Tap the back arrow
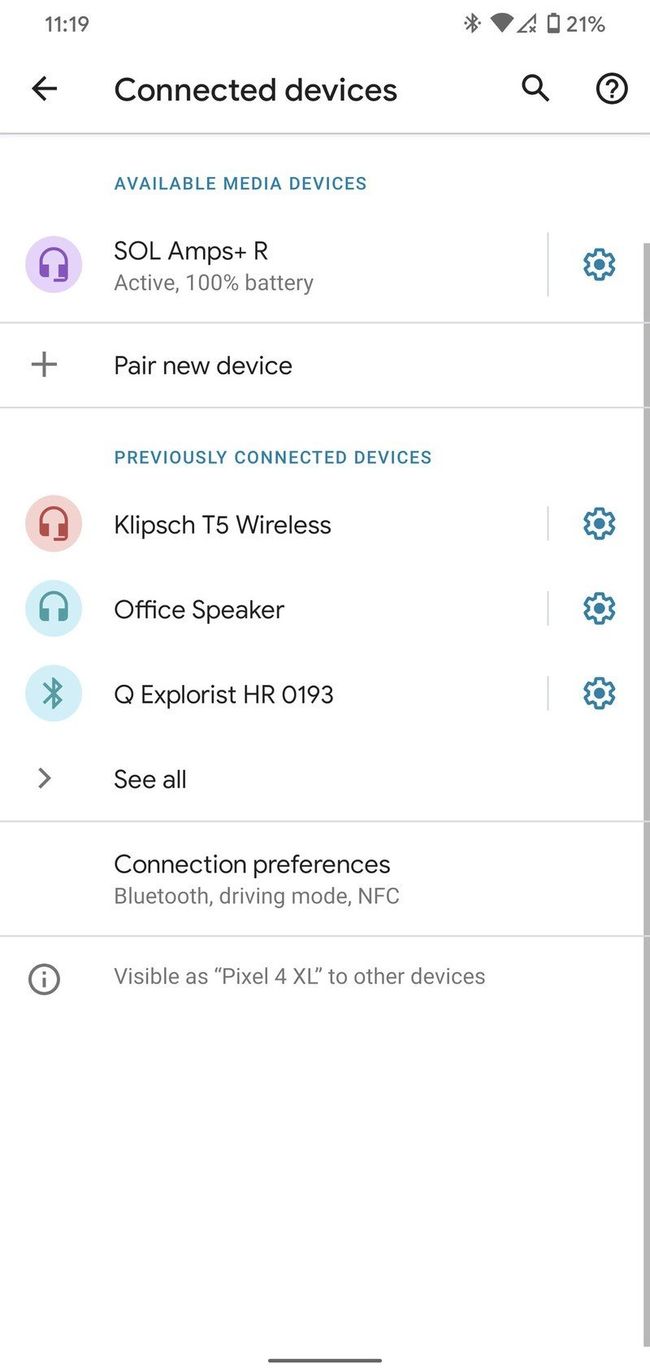The width and height of the screenshot is (650, 1372). 44,88
